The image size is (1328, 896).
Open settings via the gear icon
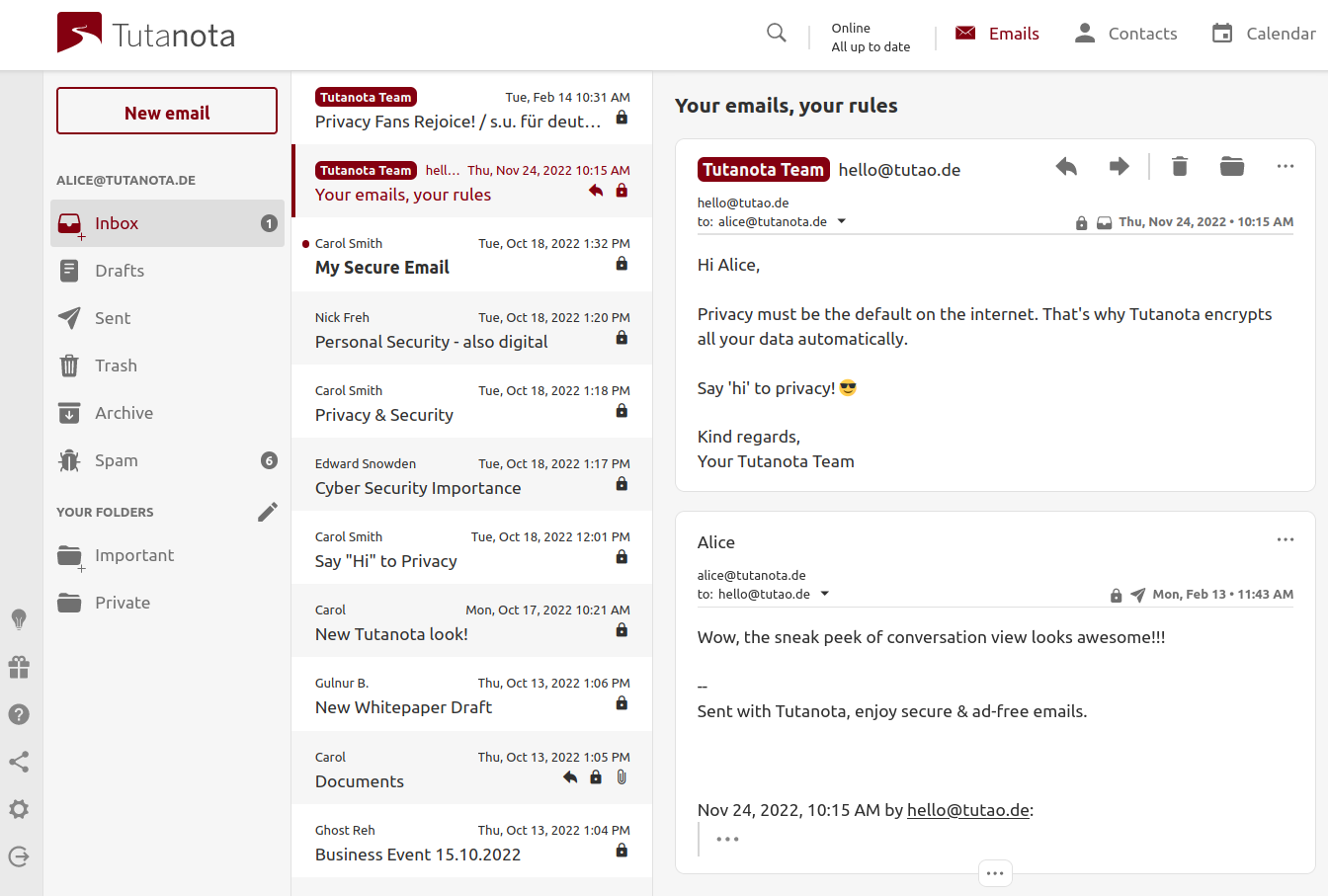19,809
